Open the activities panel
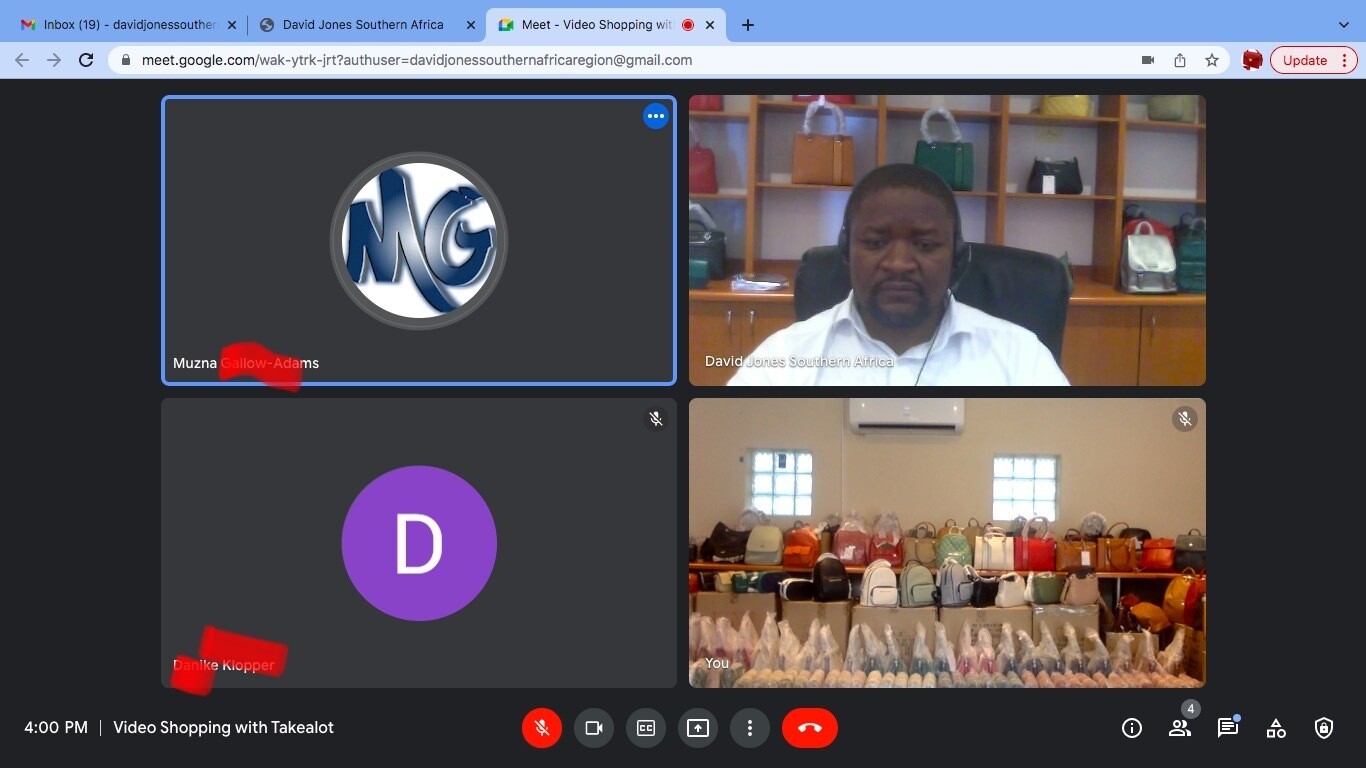1366x768 pixels. [1276, 728]
